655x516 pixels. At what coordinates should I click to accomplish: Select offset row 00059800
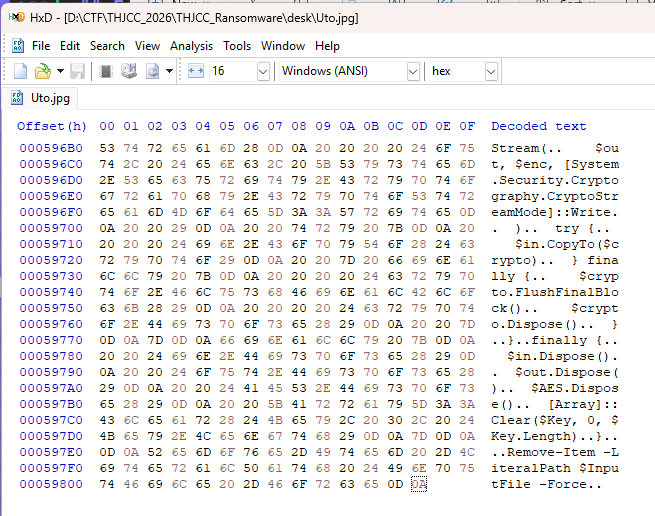point(51,484)
